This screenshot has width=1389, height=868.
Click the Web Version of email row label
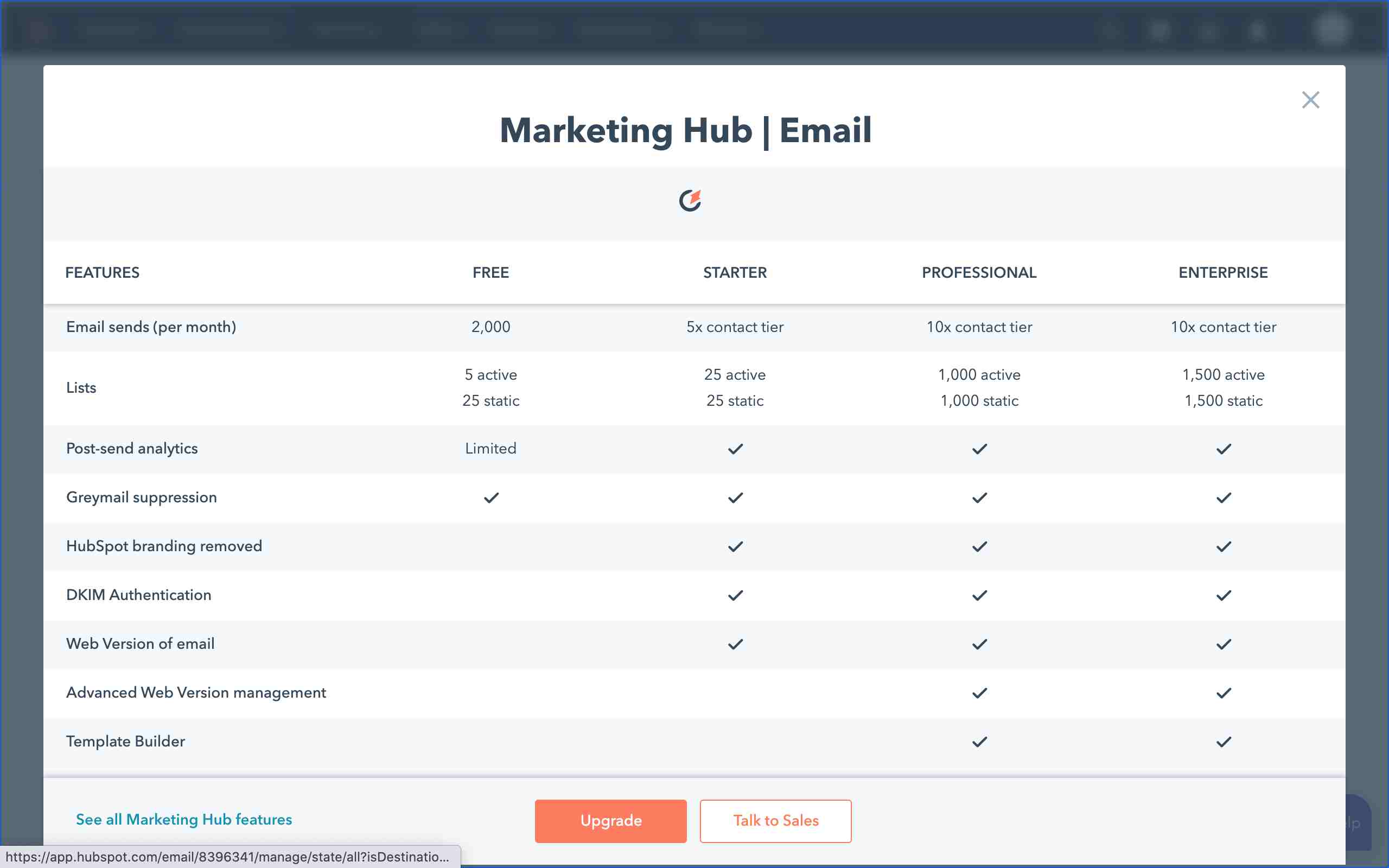coord(140,643)
